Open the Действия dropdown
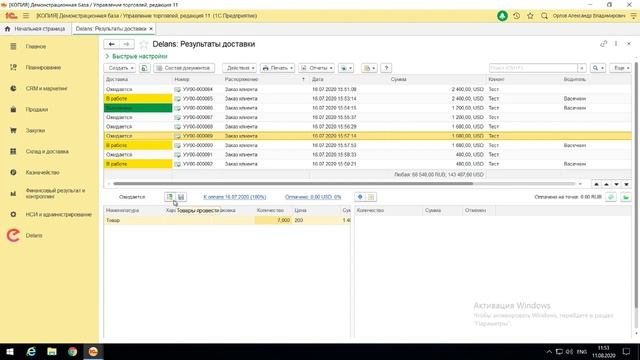Image resolution: width=640 pixels, height=360 pixels. pyautogui.click(x=240, y=68)
